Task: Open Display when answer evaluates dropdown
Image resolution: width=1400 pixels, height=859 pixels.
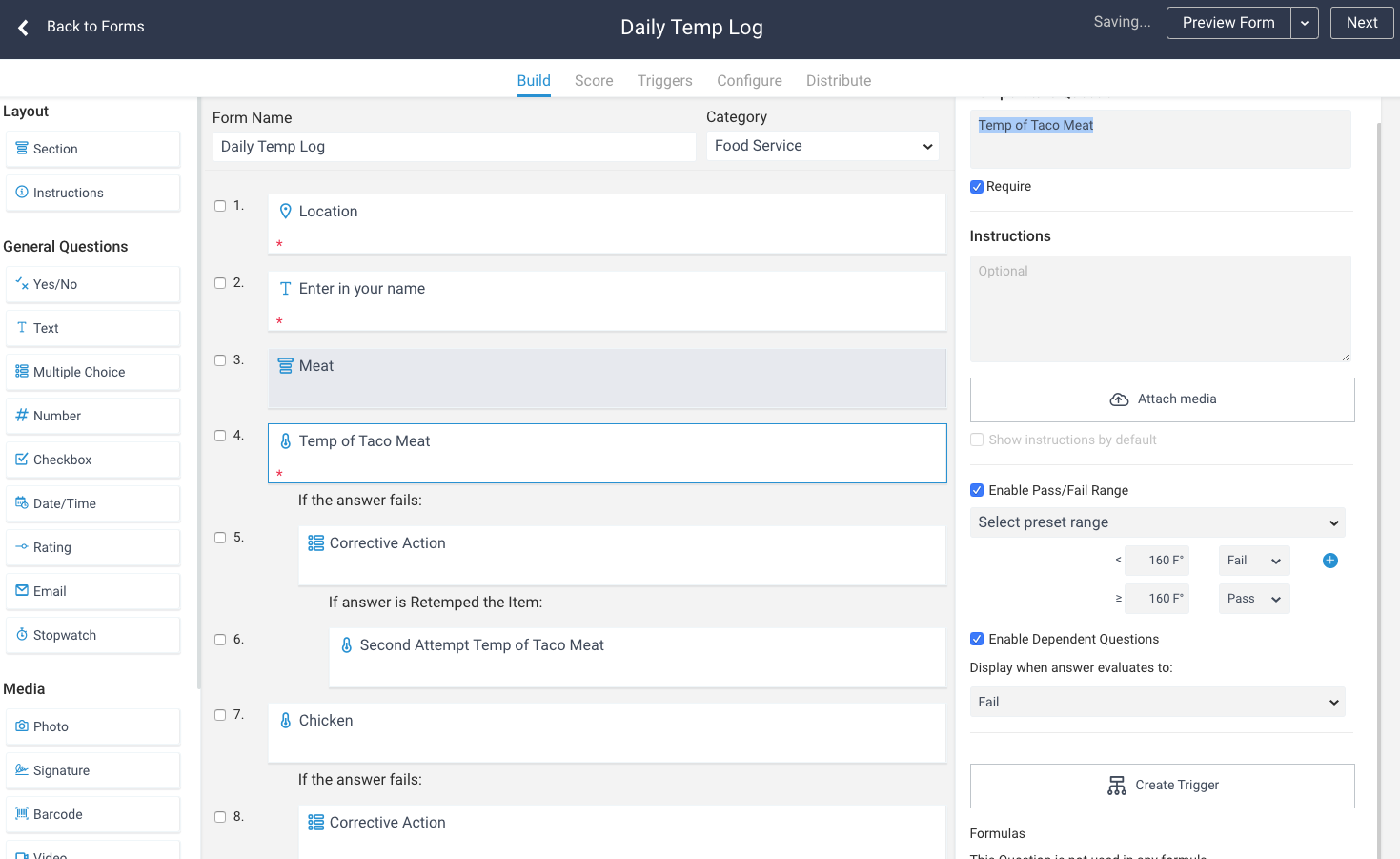Action: tap(1157, 702)
